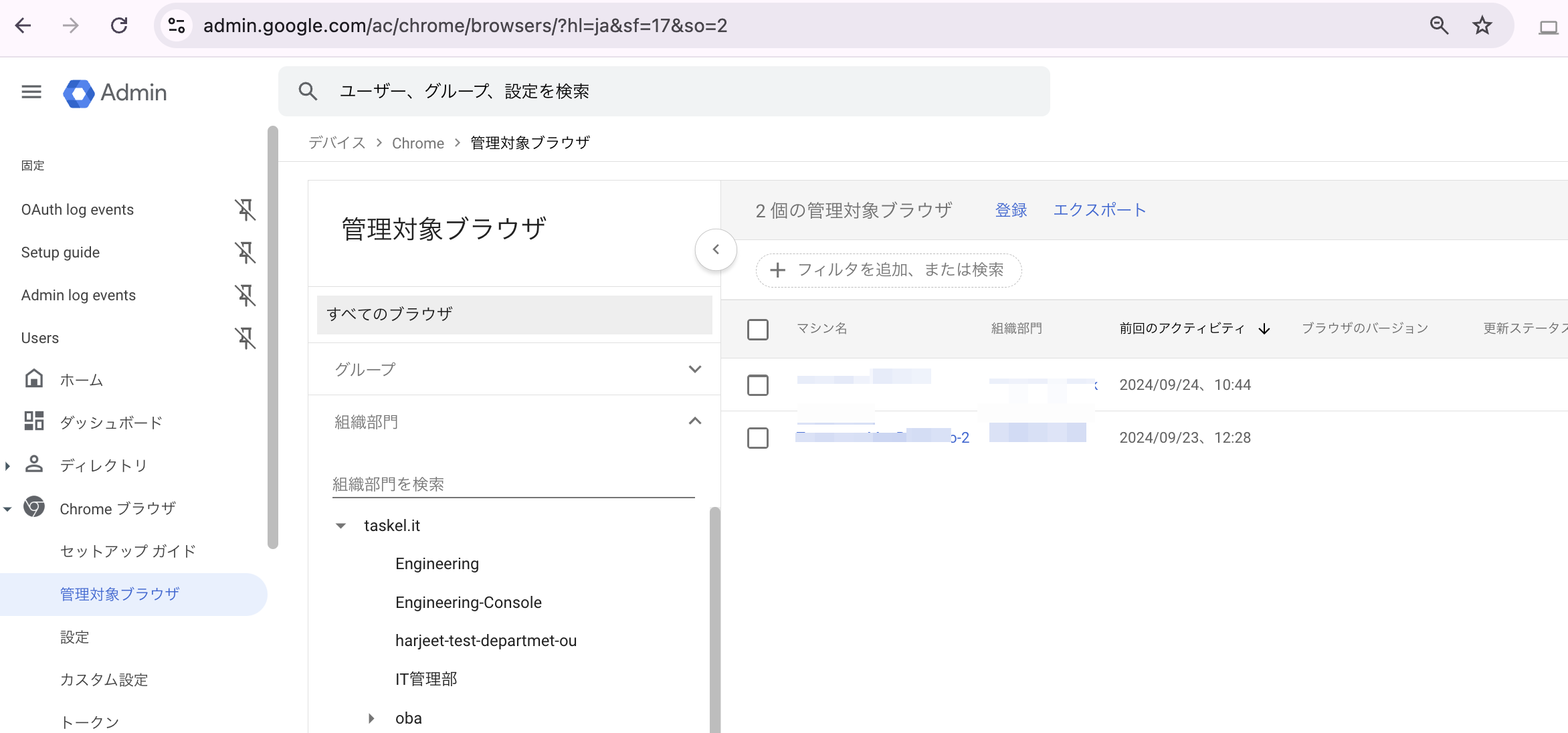Open the hamburger main menu

[x=31, y=92]
